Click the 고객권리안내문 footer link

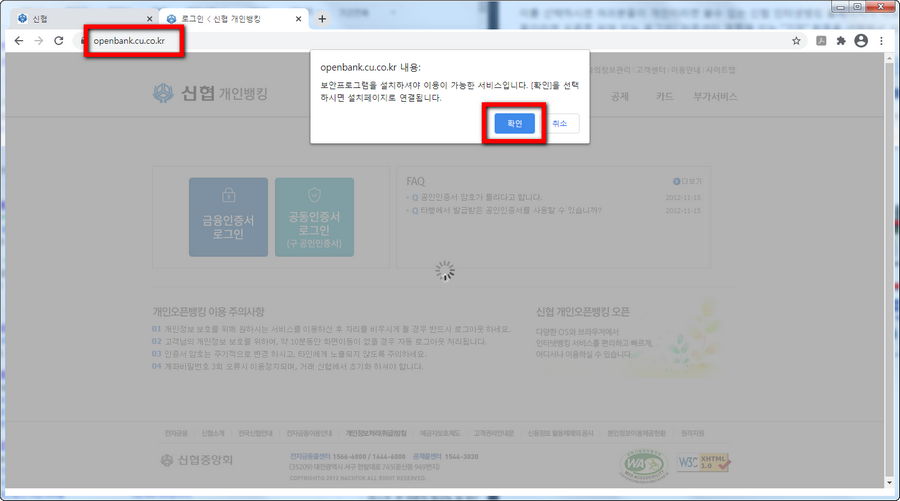[494, 433]
